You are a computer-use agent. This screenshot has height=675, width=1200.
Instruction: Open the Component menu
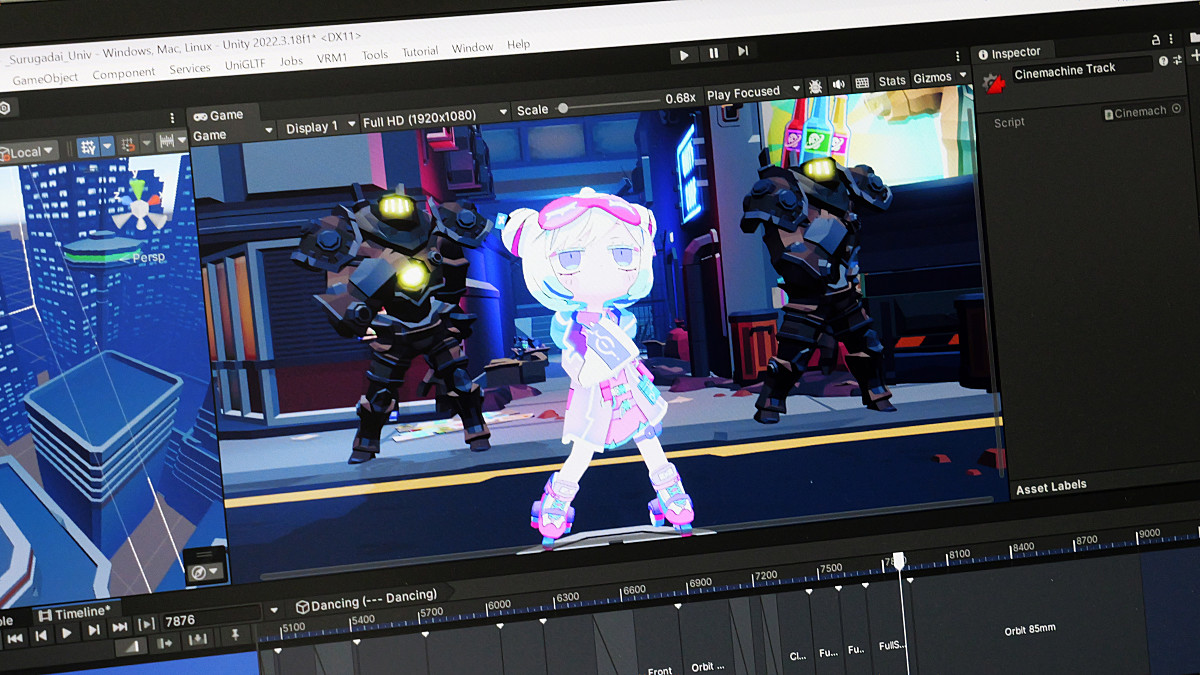(124, 73)
